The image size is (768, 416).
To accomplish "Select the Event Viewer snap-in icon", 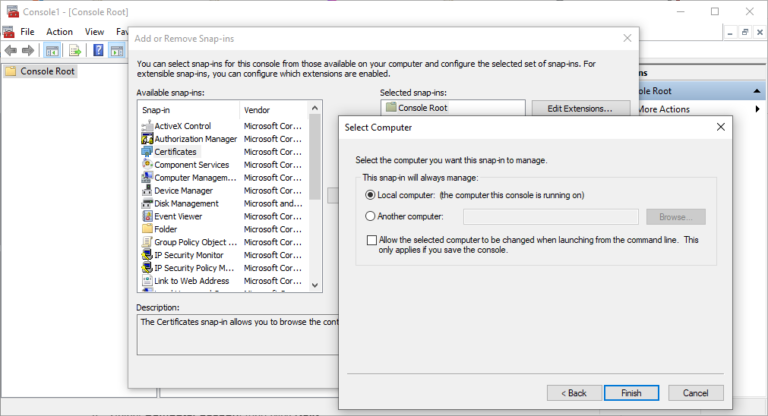I will pyautogui.click(x=146, y=216).
